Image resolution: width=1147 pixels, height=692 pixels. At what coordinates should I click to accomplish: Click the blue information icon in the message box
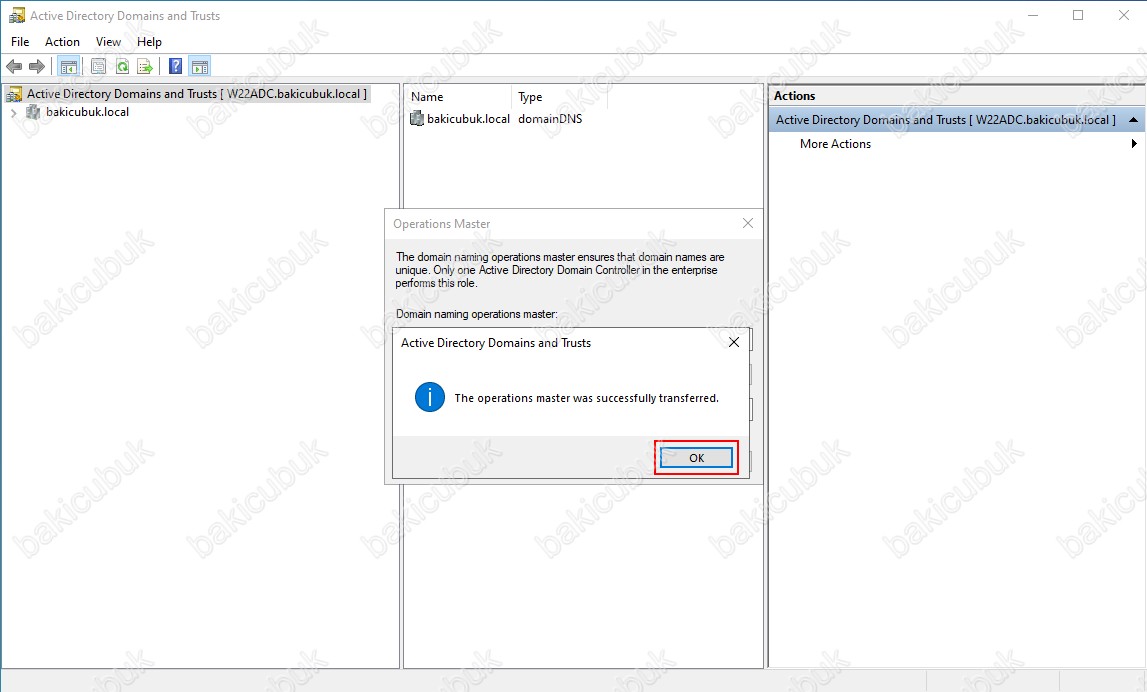tap(429, 397)
